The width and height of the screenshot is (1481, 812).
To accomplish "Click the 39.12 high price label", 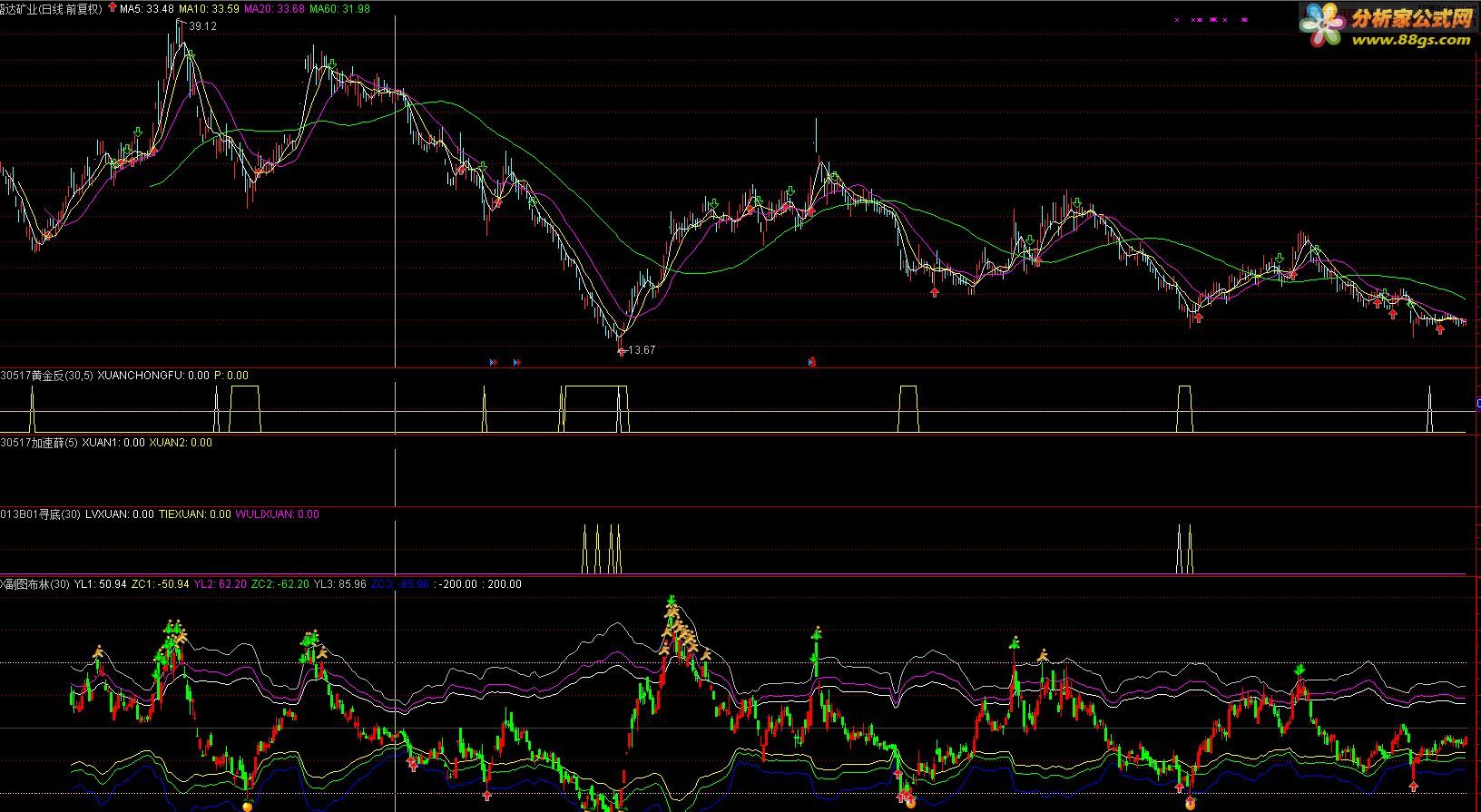I will (x=203, y=26).
